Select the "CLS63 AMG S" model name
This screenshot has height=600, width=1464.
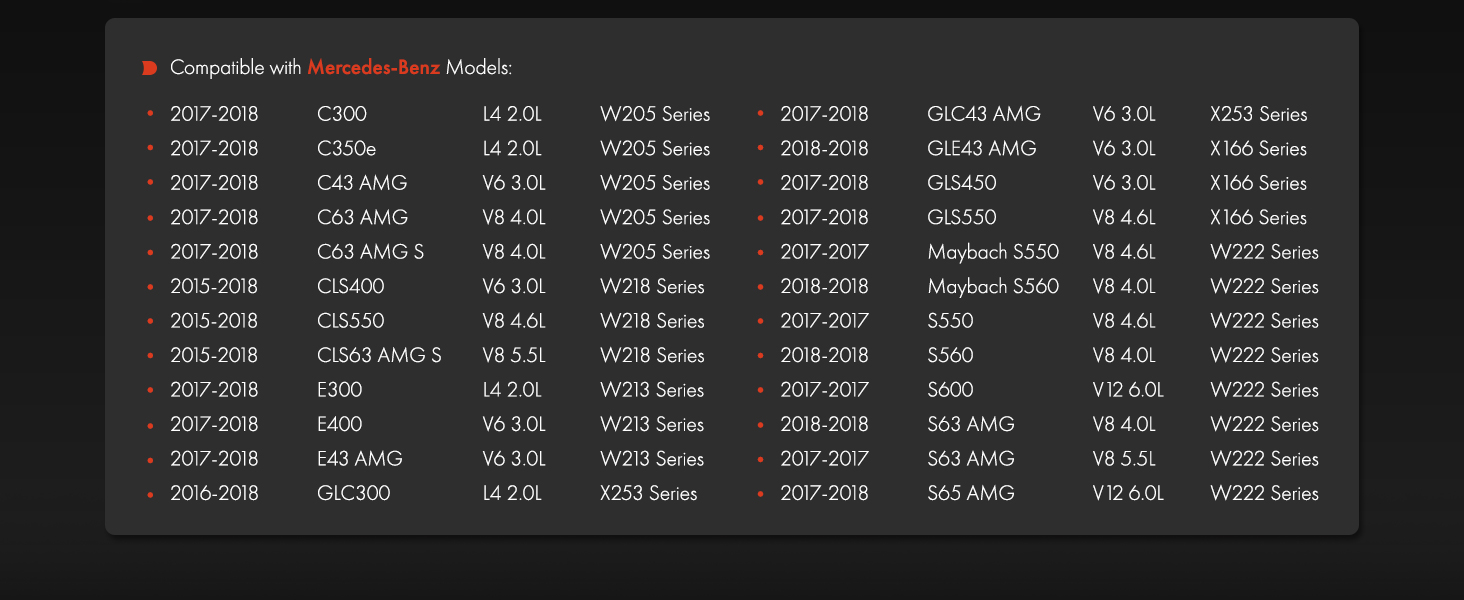(379, 356)
